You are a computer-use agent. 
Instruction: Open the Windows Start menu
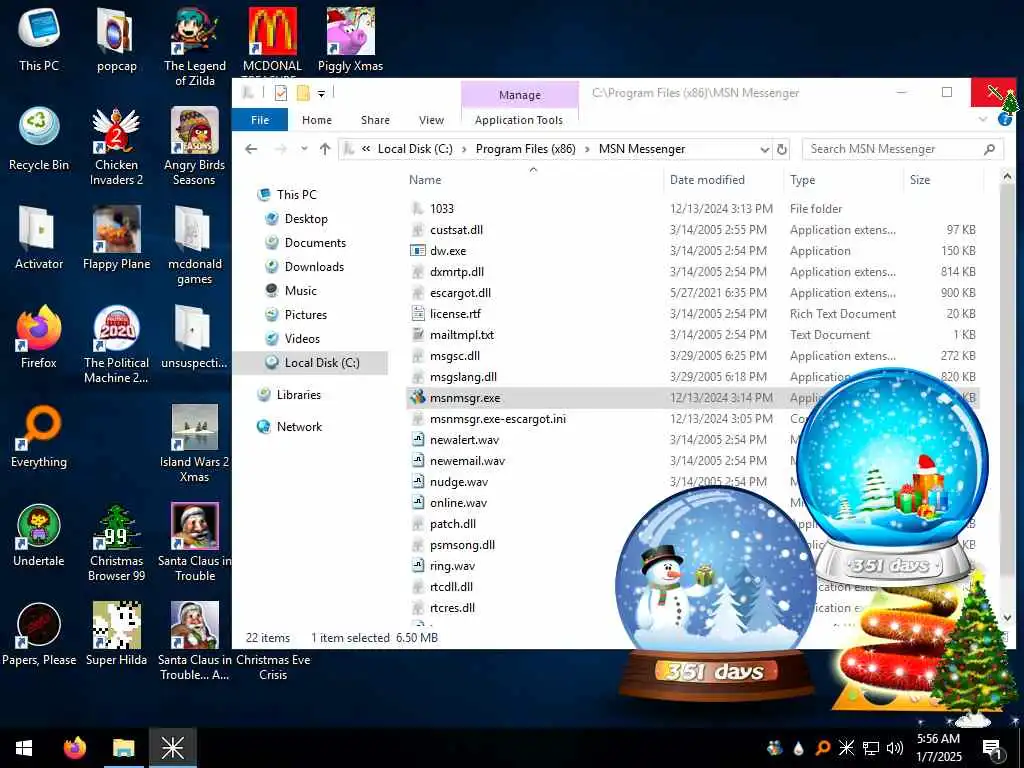pos(24,748)
